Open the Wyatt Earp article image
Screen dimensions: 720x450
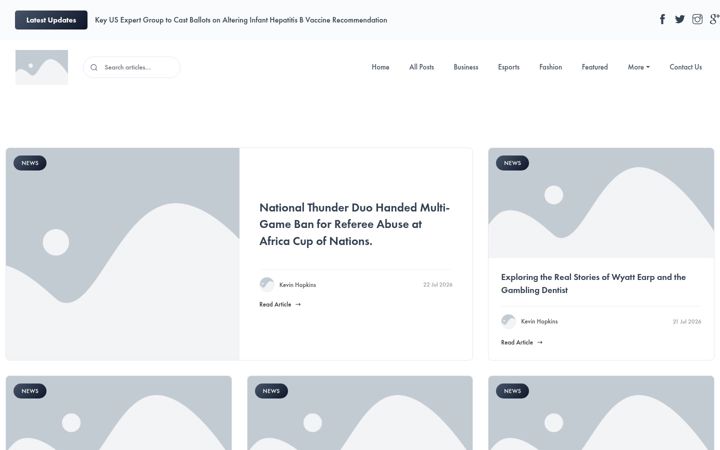601,203
